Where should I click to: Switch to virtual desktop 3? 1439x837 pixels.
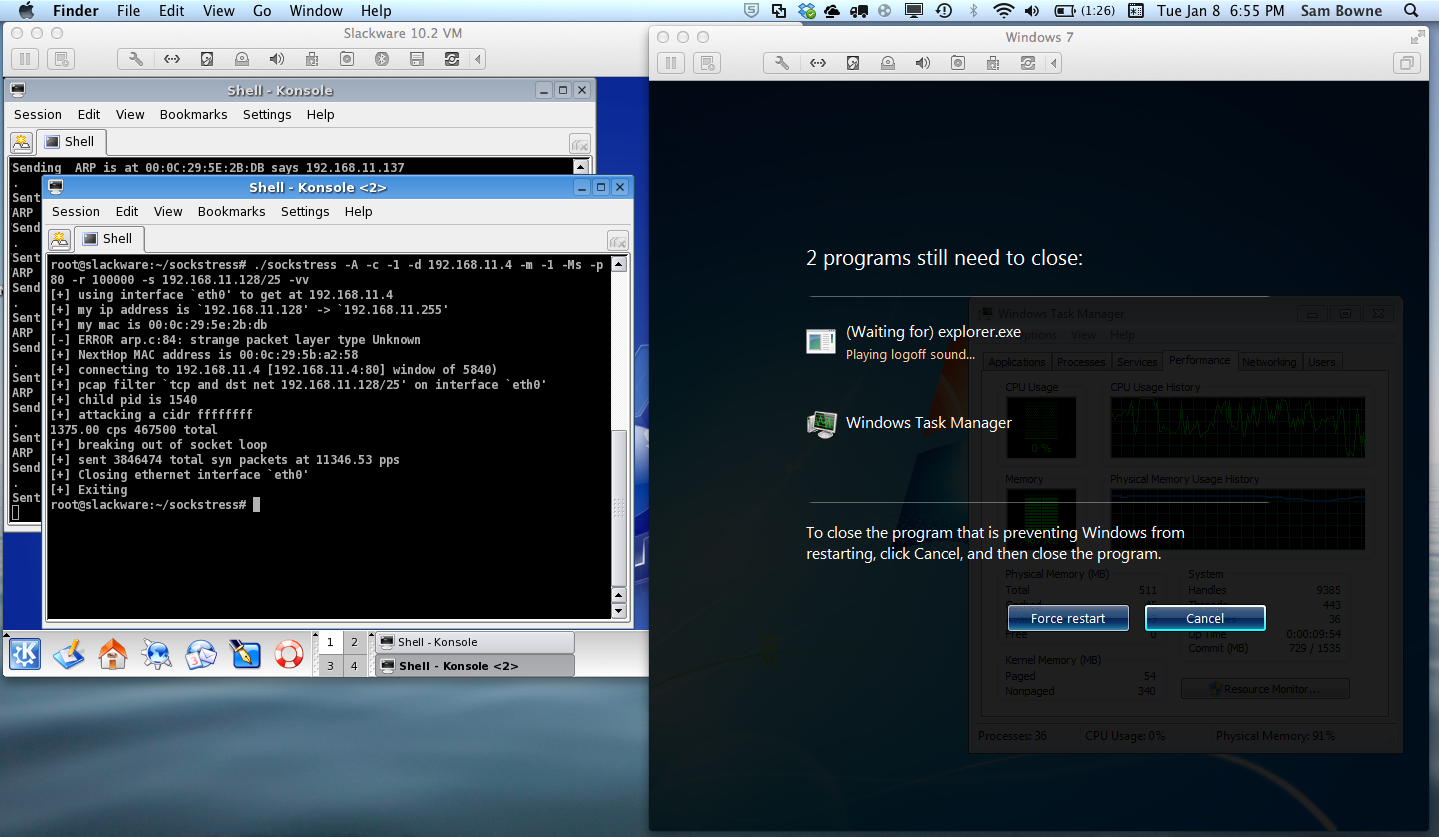point(330,666)
